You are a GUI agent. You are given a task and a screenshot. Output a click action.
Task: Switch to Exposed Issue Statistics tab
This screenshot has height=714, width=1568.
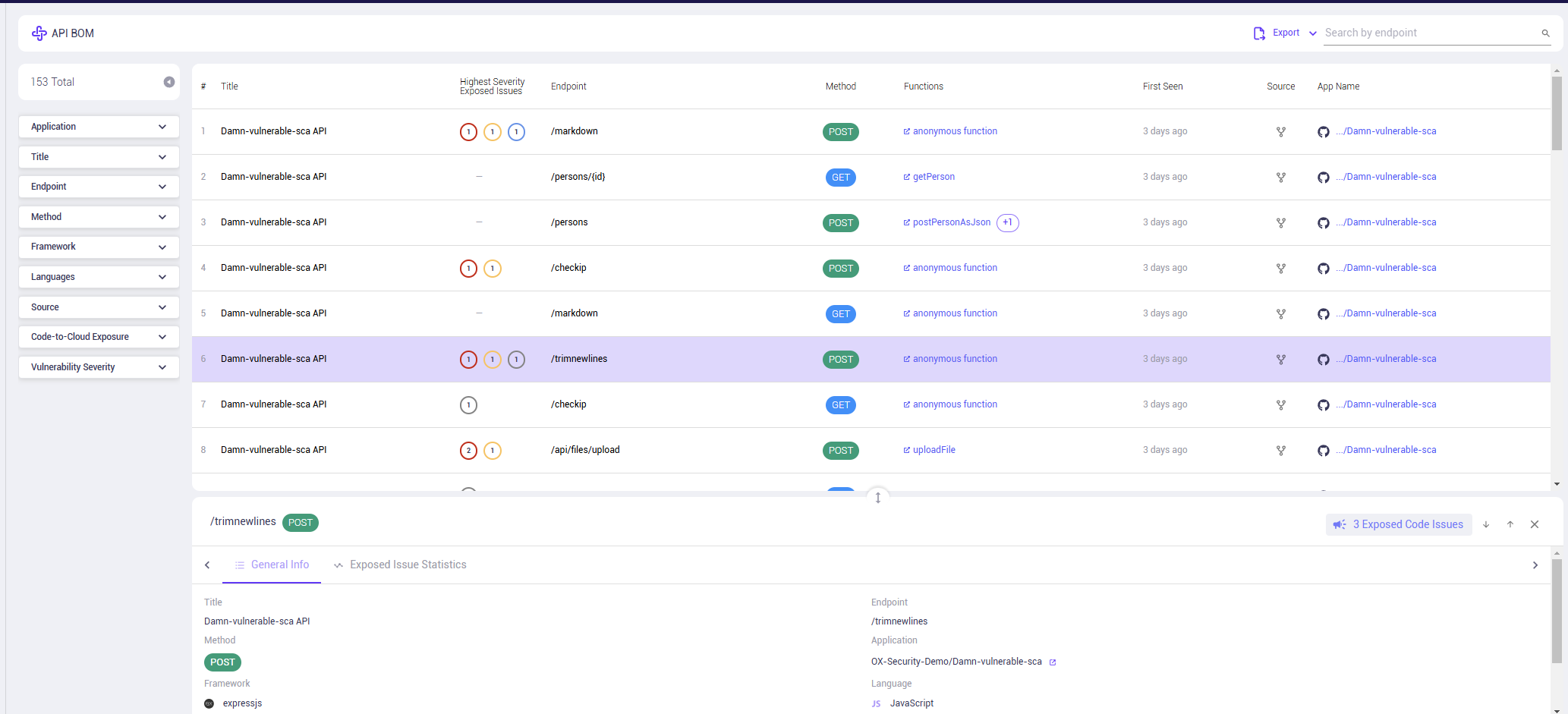[x=400, y=565]
